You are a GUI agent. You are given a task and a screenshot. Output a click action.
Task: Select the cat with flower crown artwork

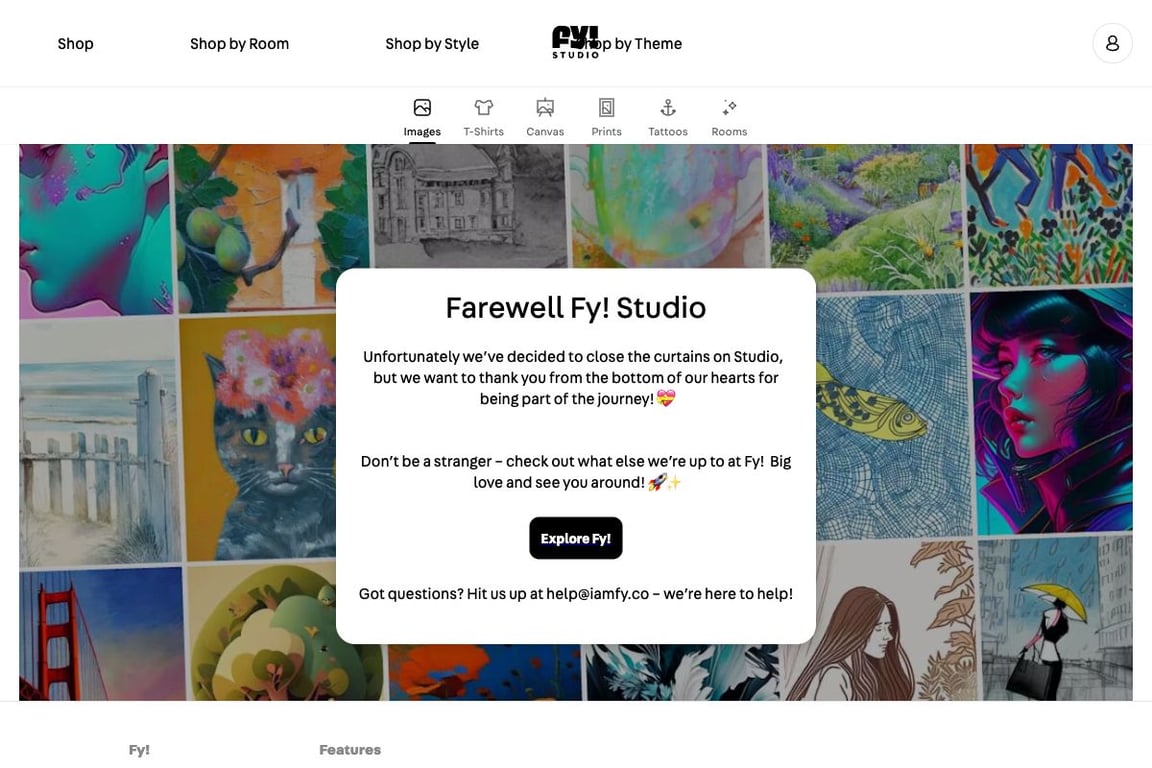click(258, 438)
